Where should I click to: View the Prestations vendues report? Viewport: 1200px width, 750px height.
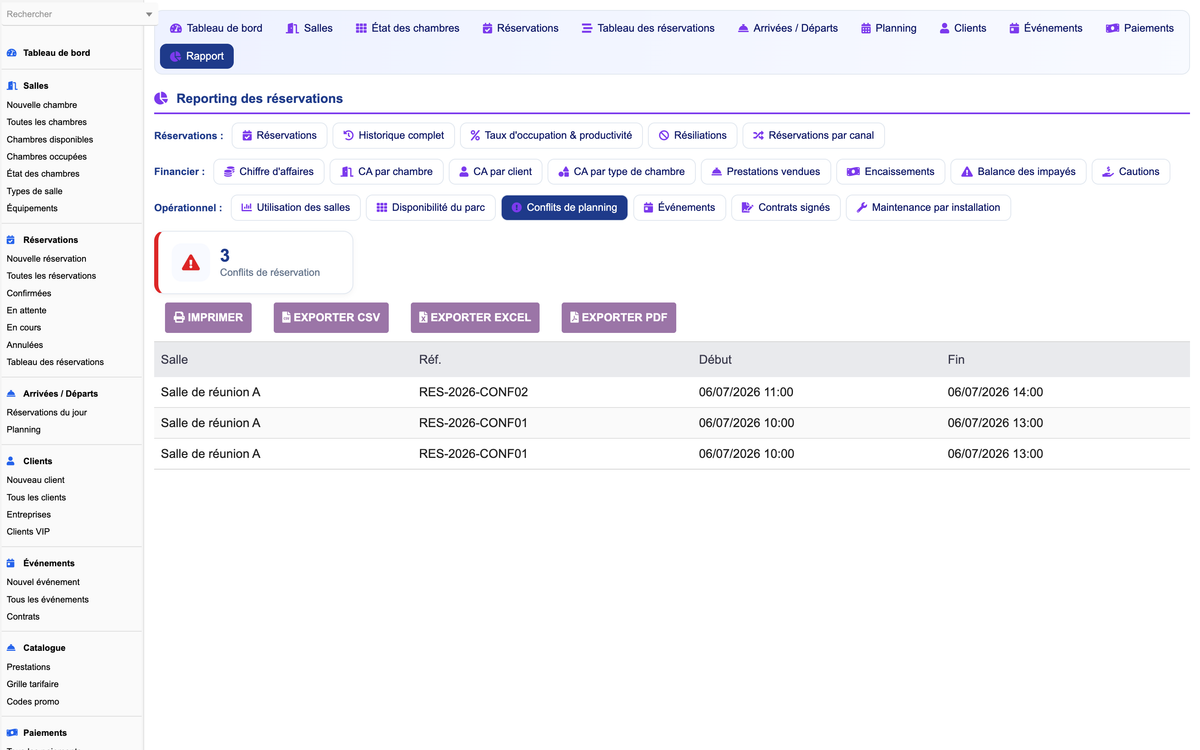[766, 172]
